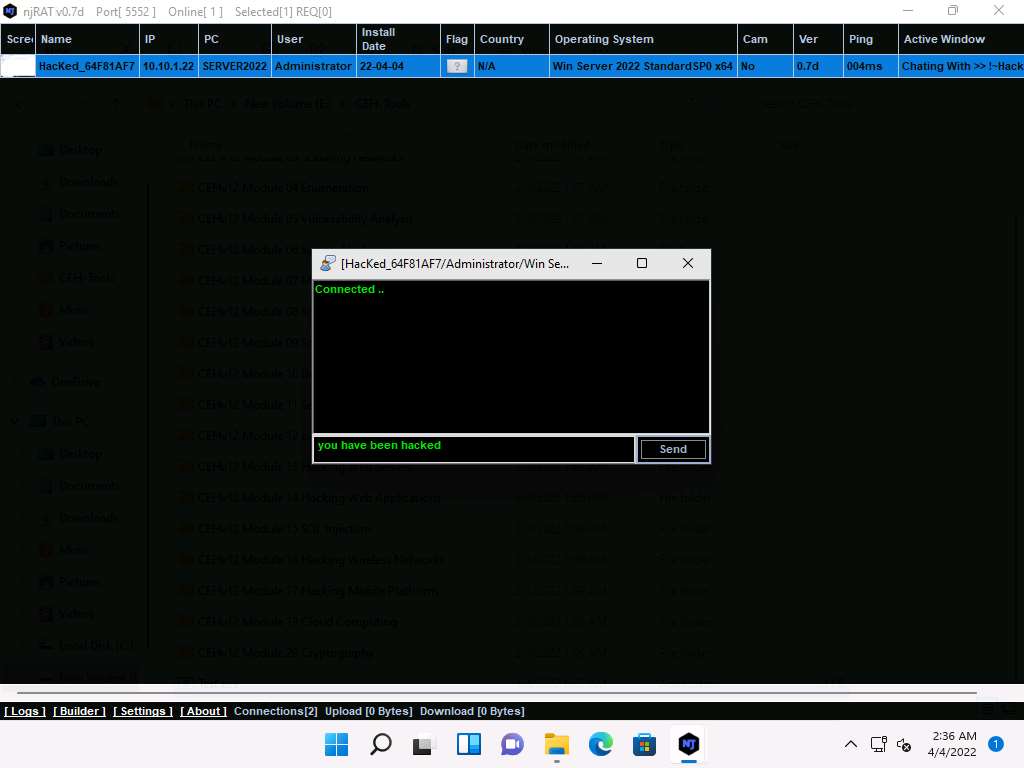
Task: Click the About link in status bar
Action: [x=203, y=711]
